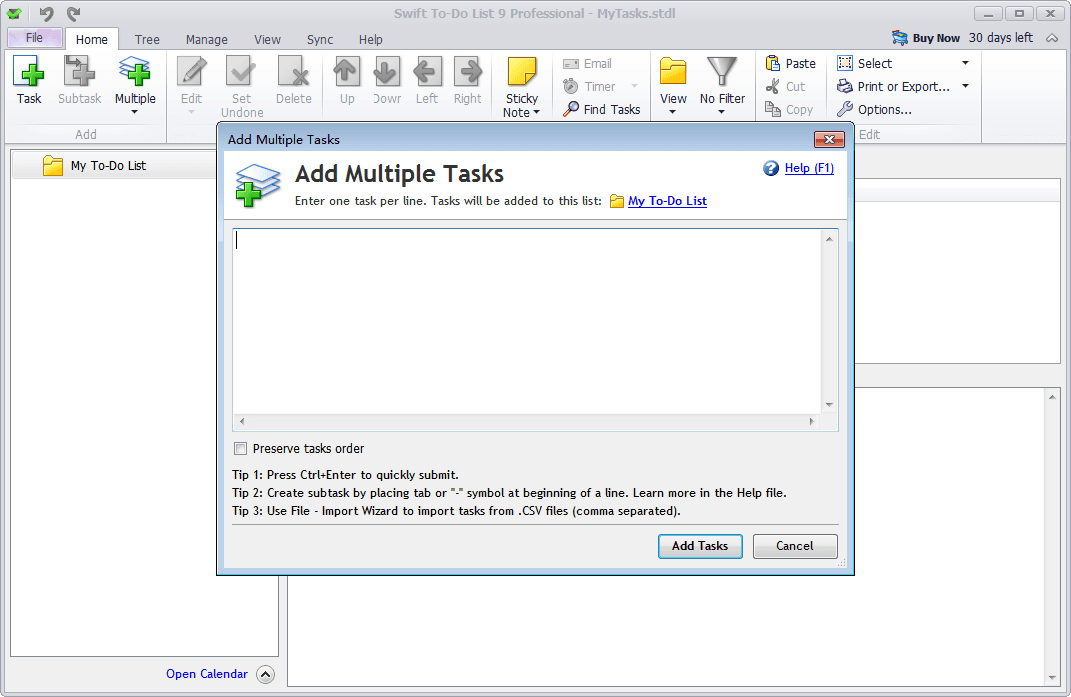Click the Email icon in ribbon
This screenshot has width=1071, height=697.
coord(570,64)
